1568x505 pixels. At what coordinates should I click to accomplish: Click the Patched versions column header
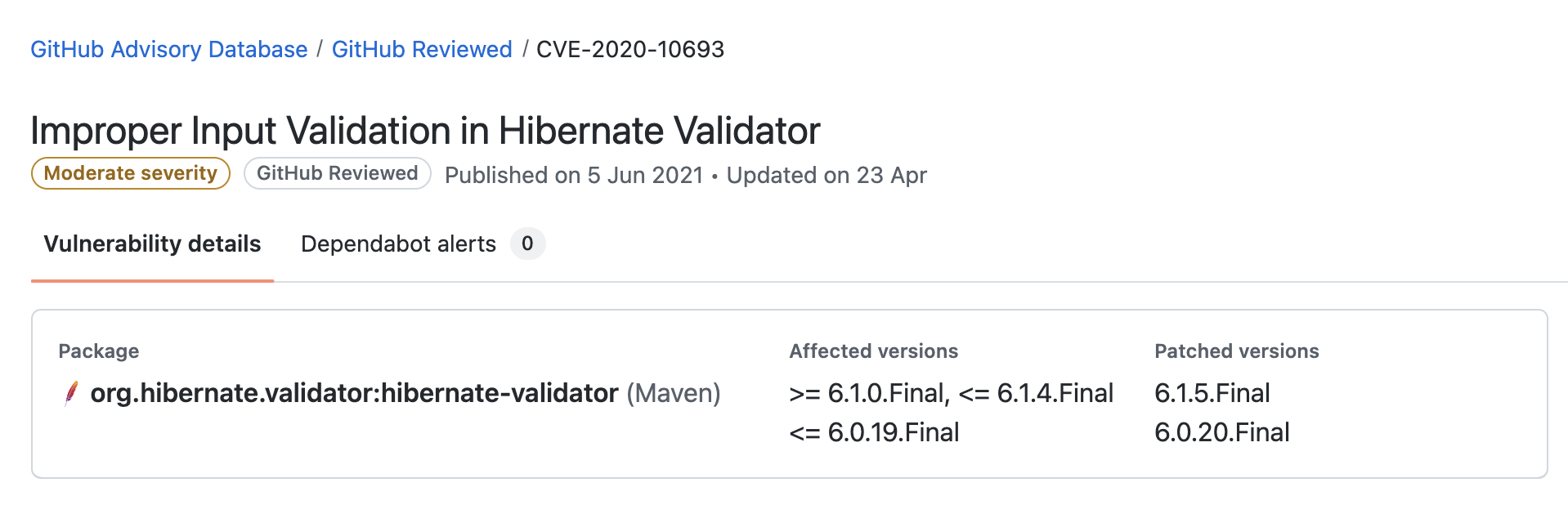click(x=1236, y=351)
